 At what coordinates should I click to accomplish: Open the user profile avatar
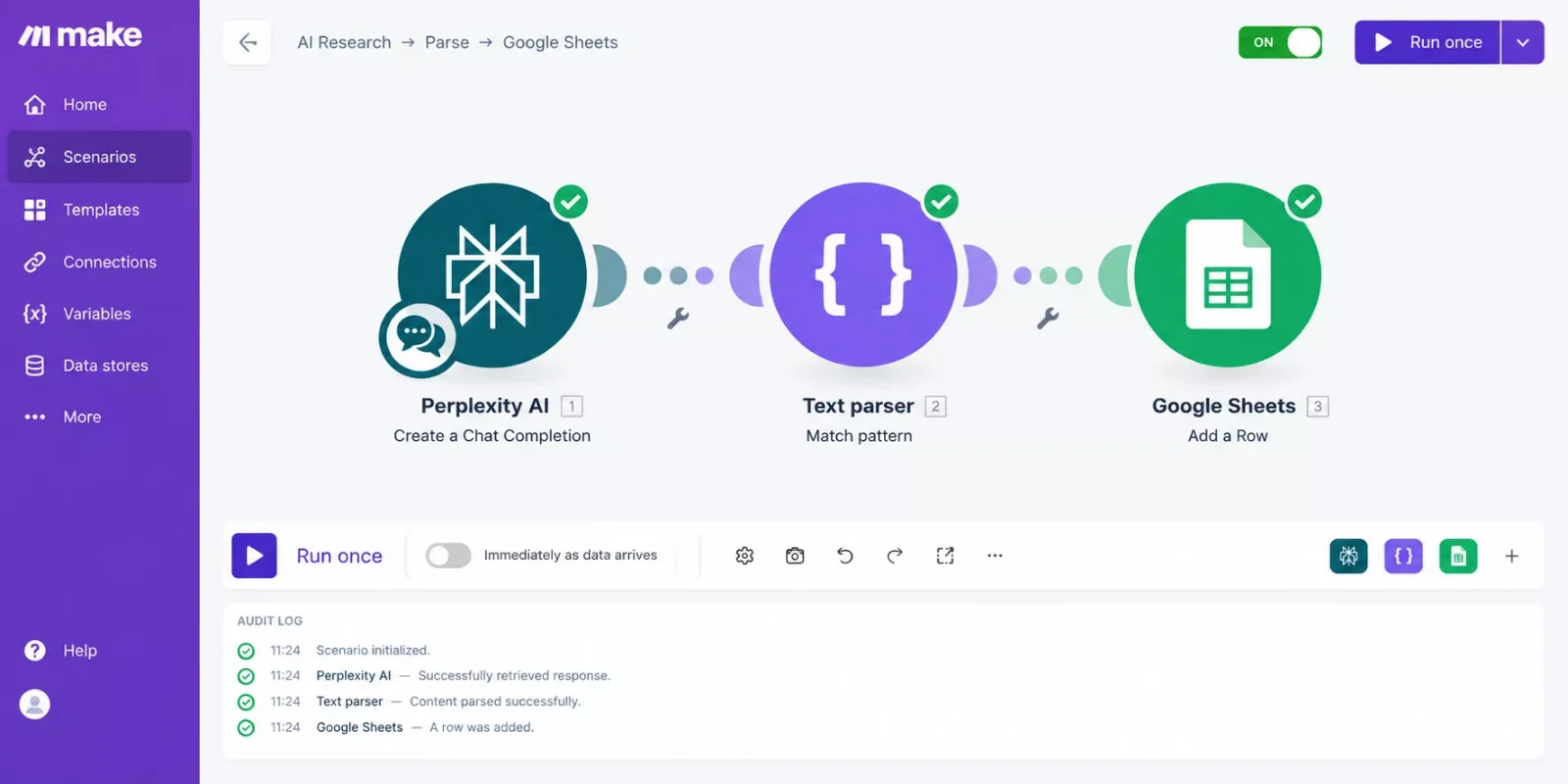(35, 705)
